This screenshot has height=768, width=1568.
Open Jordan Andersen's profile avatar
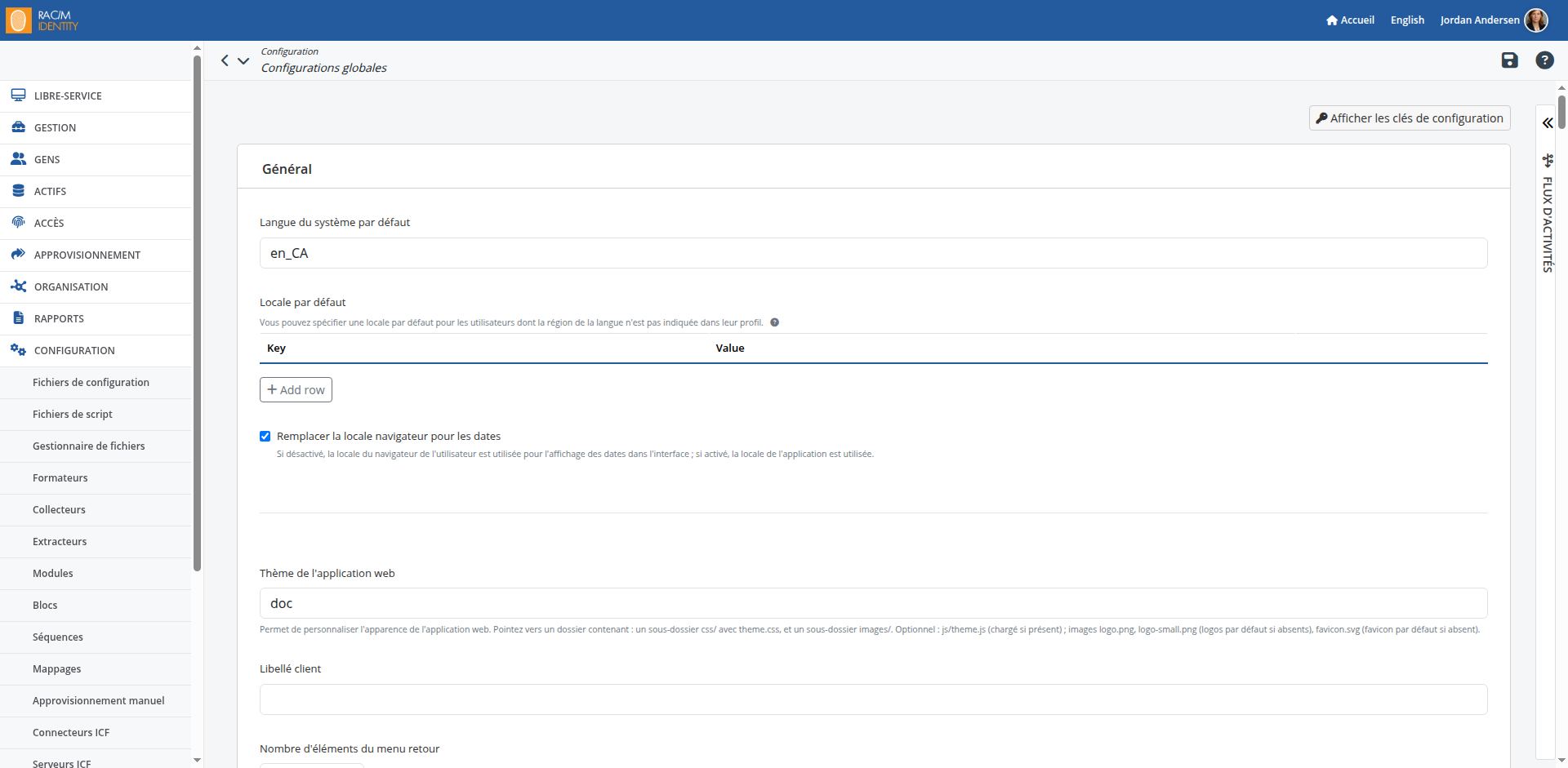[x=1536, y=20]
